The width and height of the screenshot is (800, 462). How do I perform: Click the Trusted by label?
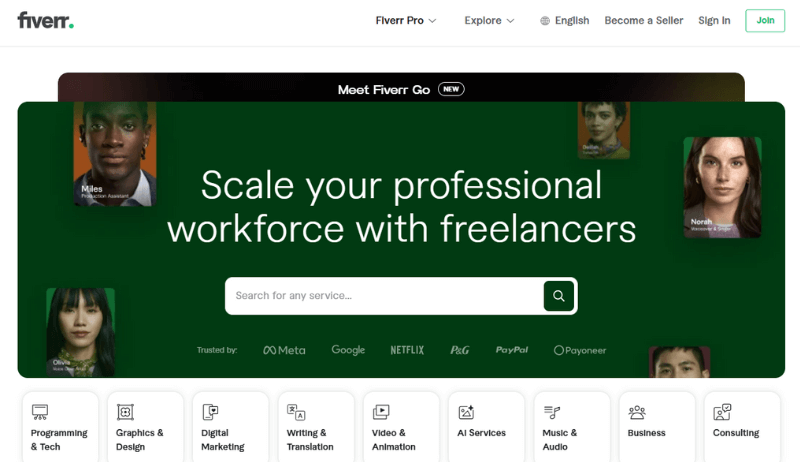pyautogui.click(x=217, y=350)
